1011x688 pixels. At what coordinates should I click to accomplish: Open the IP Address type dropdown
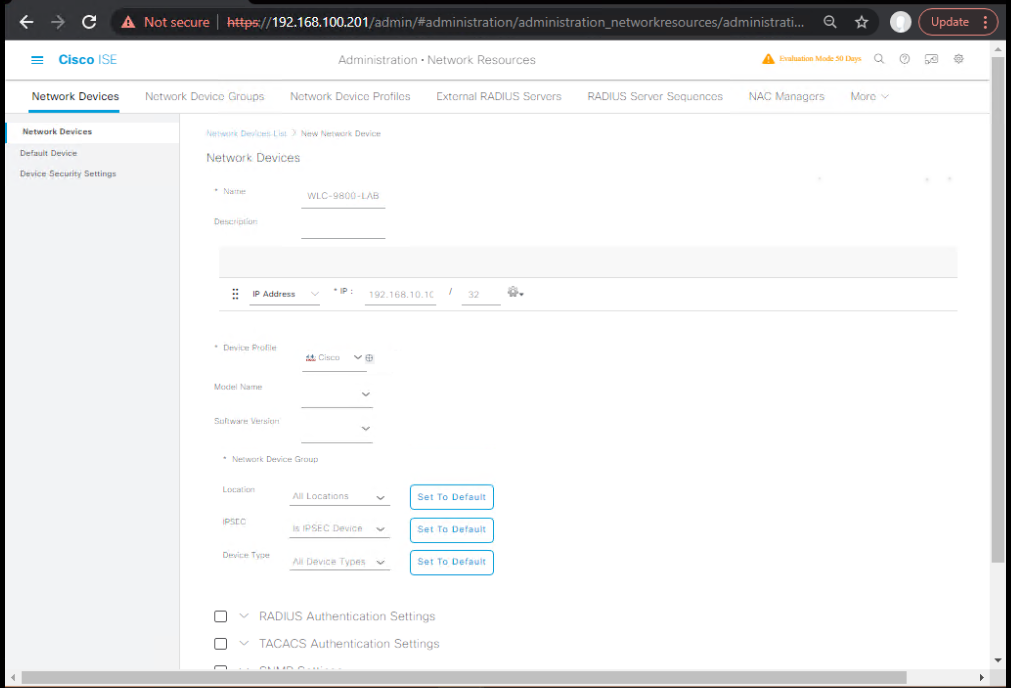[x=284, y=294]
